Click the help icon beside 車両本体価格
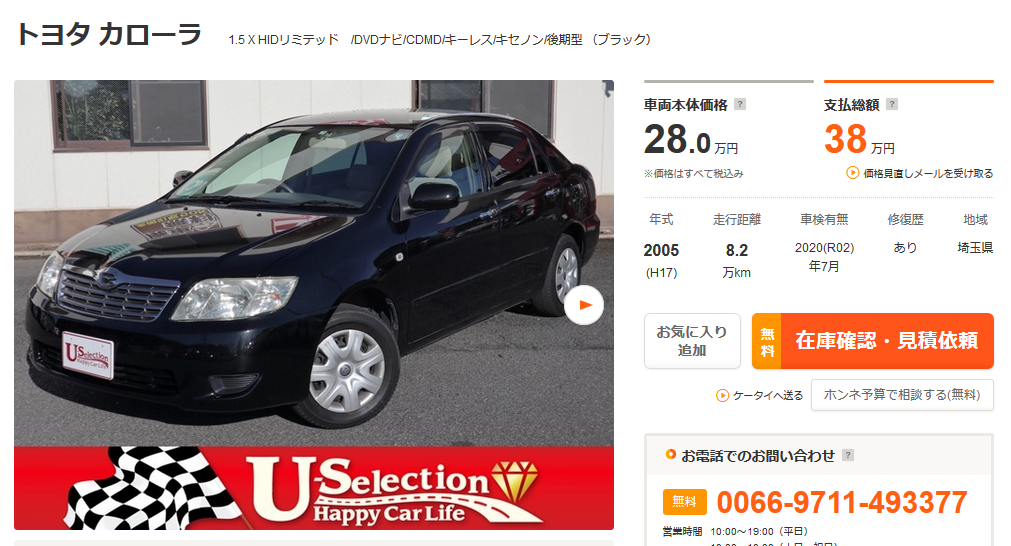 [x=740, y=104]
